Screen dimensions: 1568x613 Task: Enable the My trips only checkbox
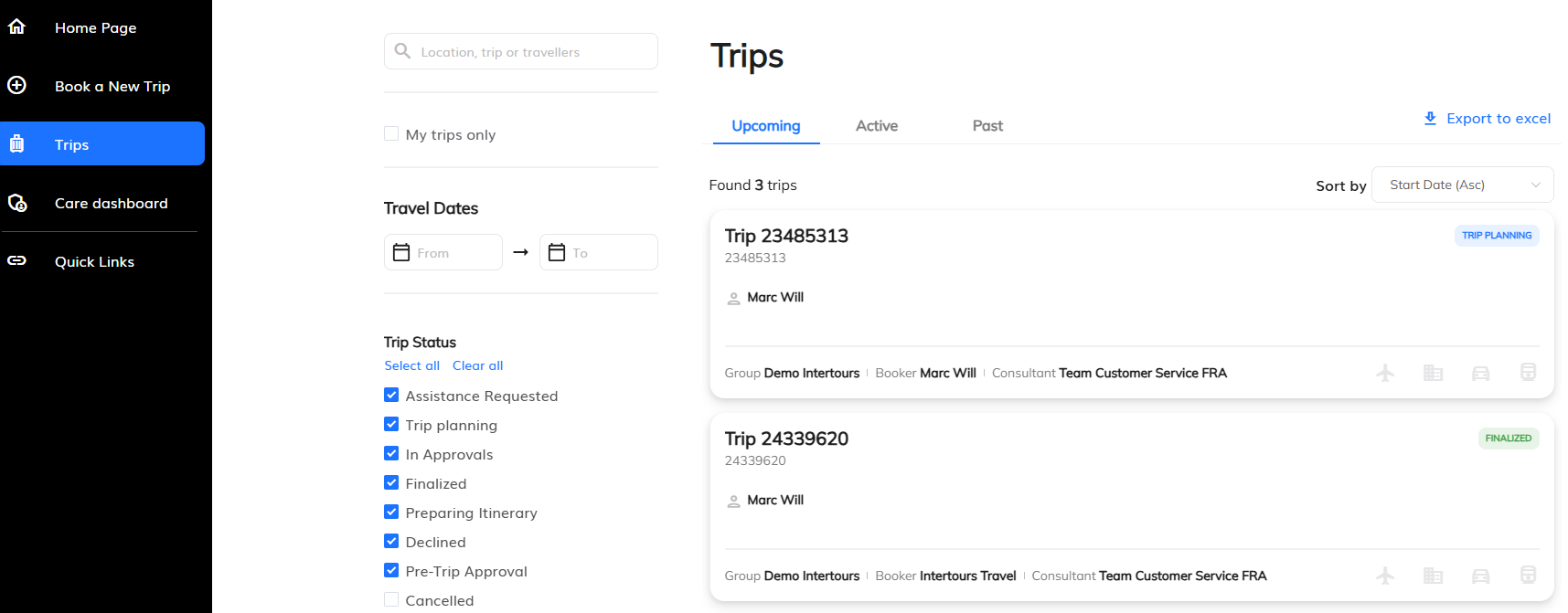[391, 134]
